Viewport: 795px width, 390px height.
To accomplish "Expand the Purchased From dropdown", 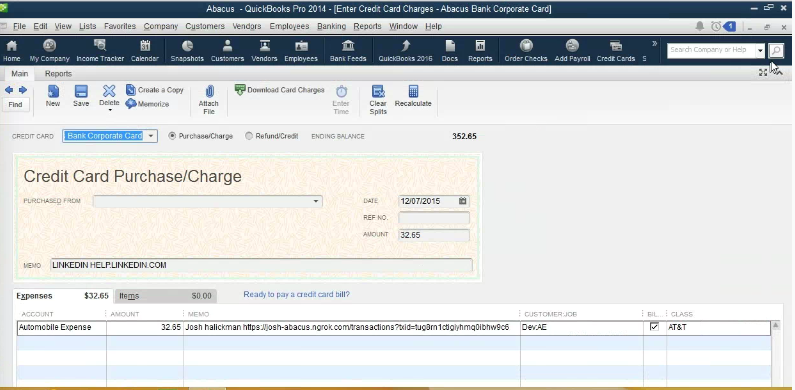I will 315,201.
